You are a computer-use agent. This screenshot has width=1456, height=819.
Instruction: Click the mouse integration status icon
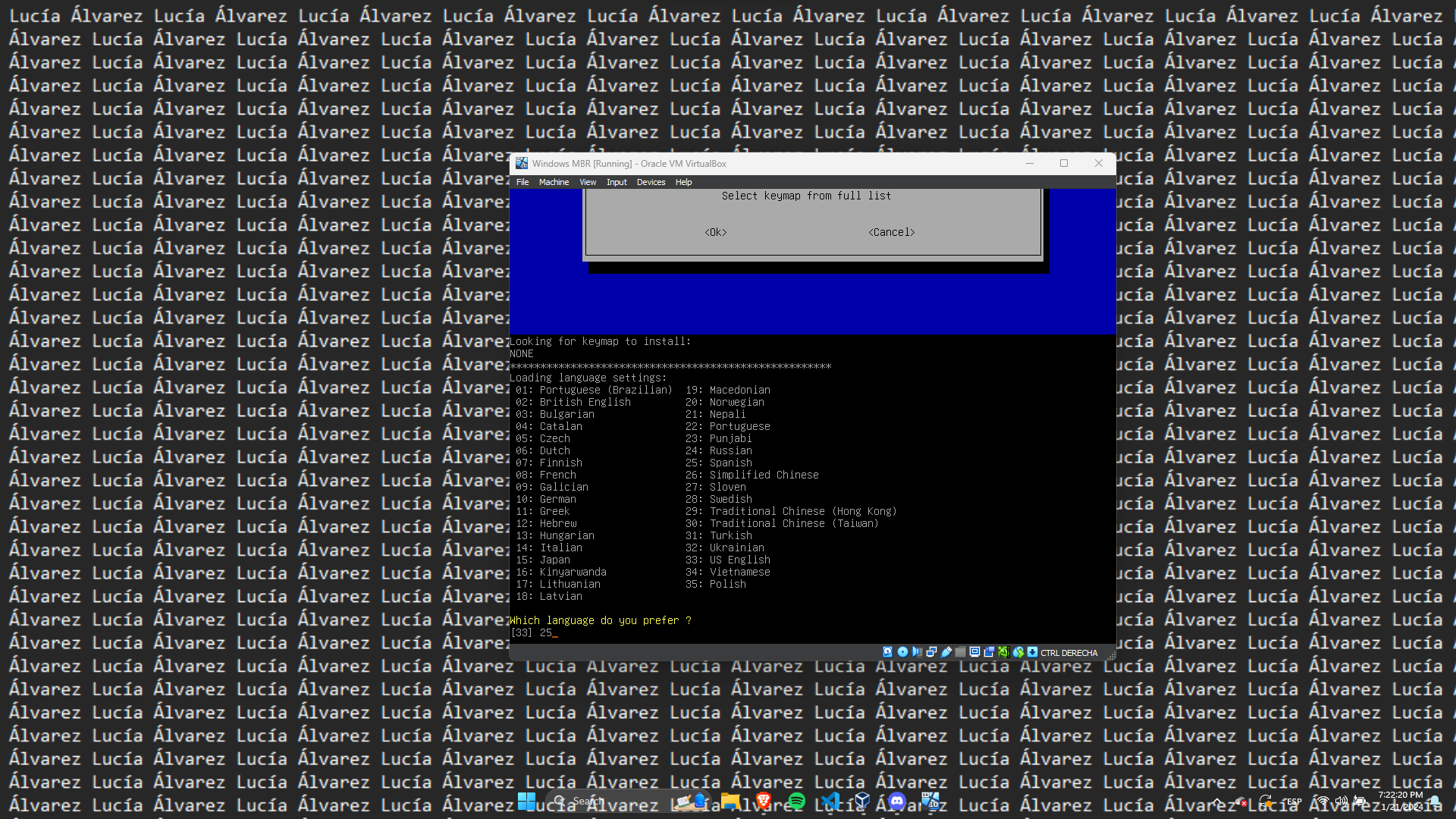click(1018, 652)
